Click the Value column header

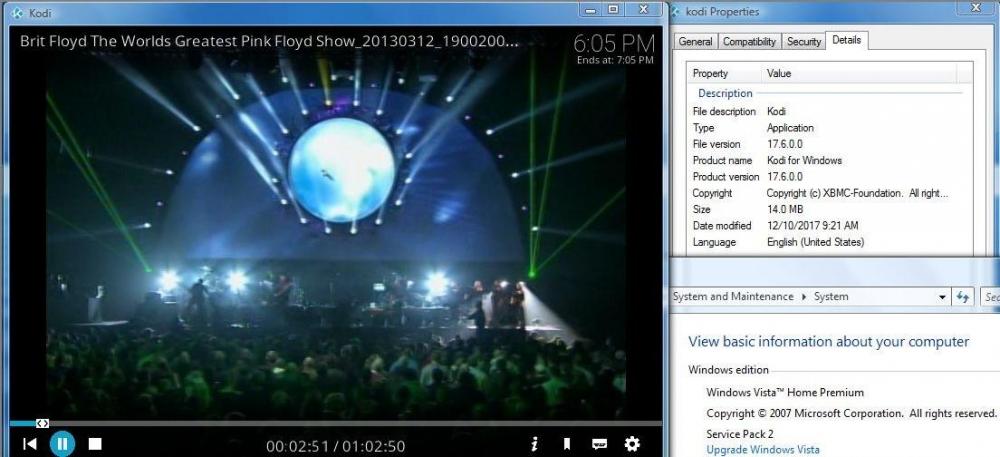pos(779,73)
